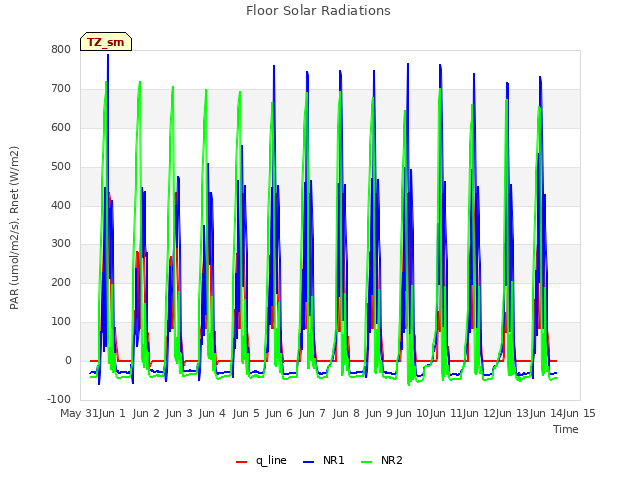
Task: Click the Jun 4 x-axis date label
Action: point(212,413)
